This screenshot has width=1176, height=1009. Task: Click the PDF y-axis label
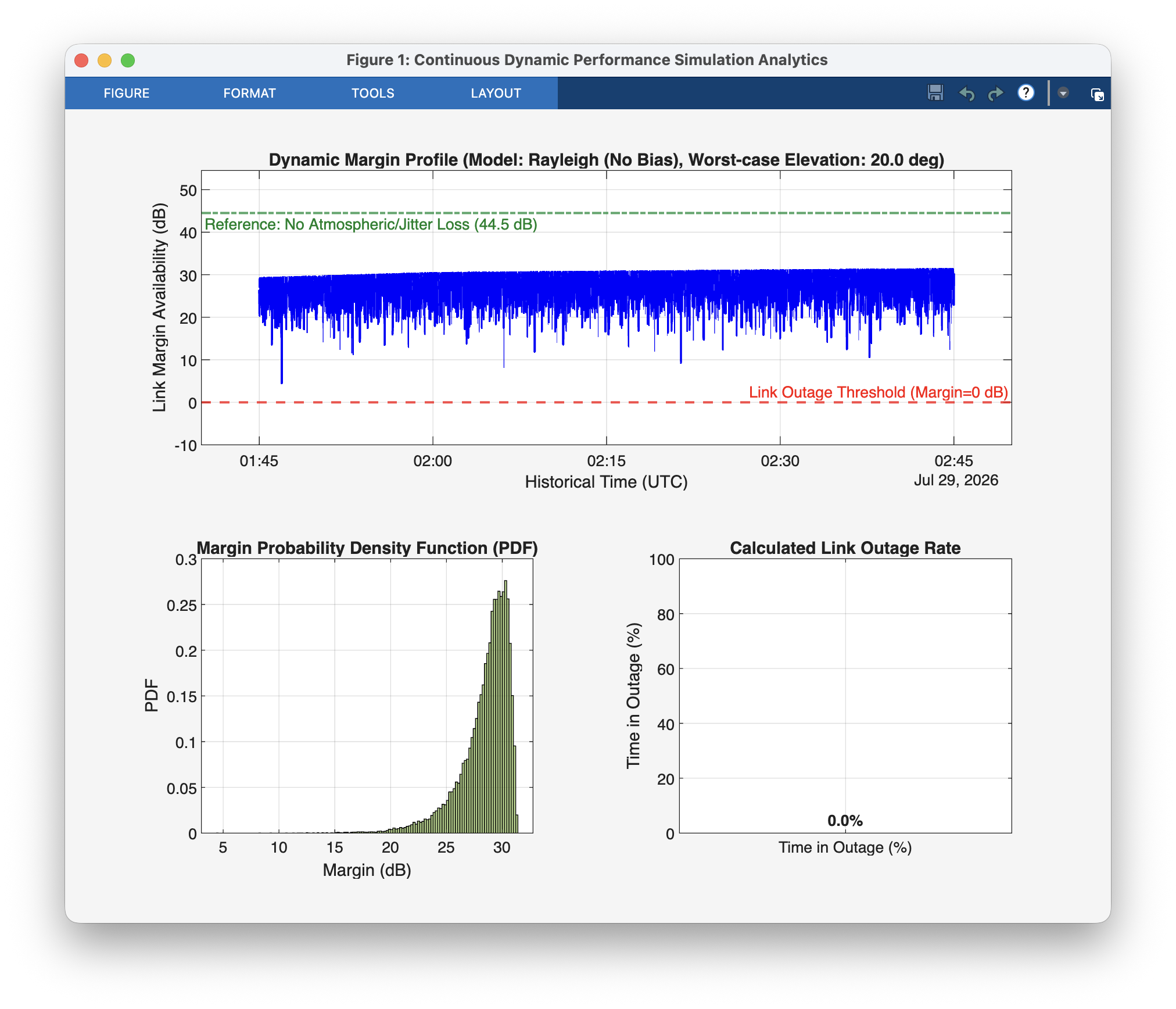point(151,695)
